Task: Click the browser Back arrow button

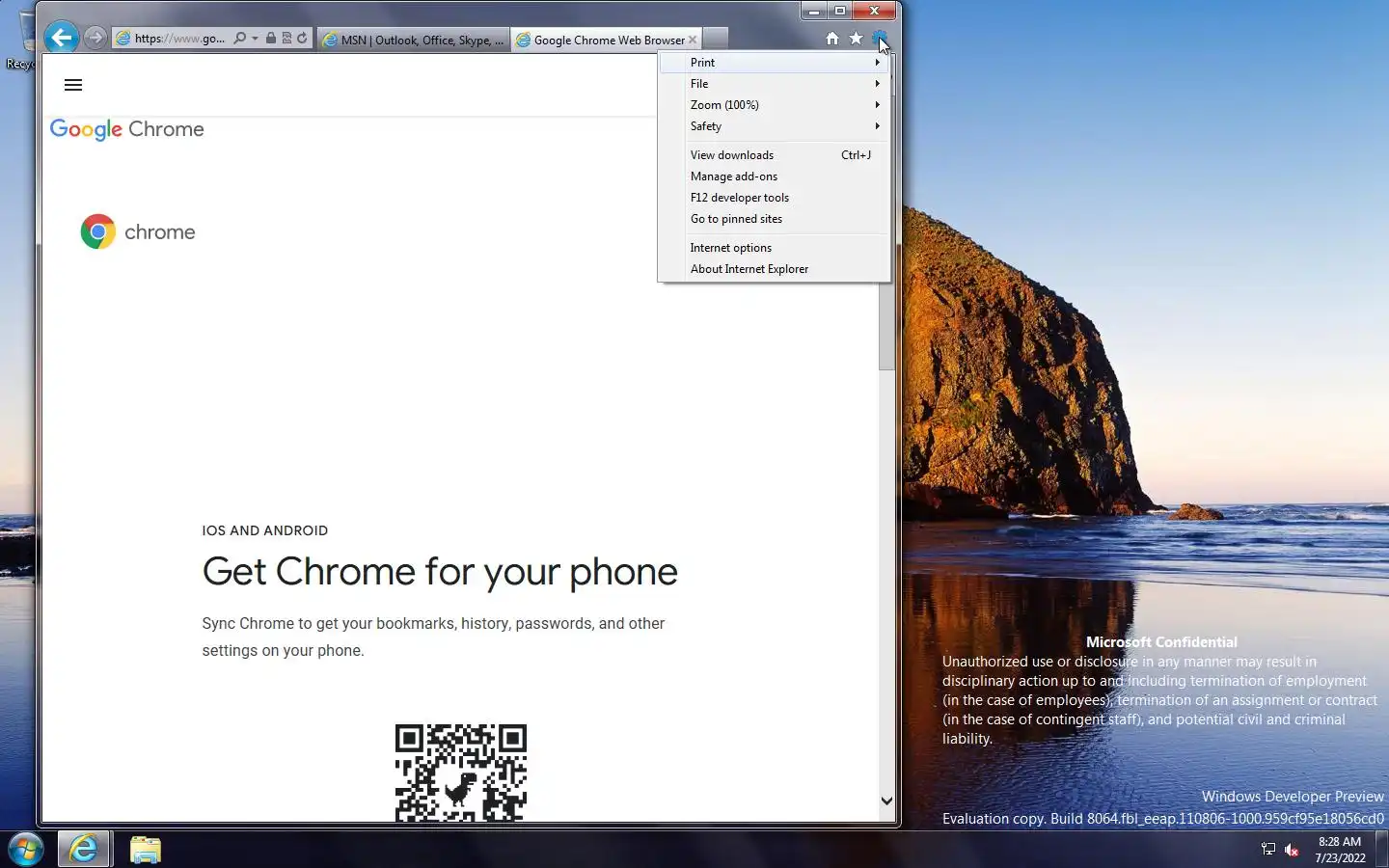Action: (62, 38)
